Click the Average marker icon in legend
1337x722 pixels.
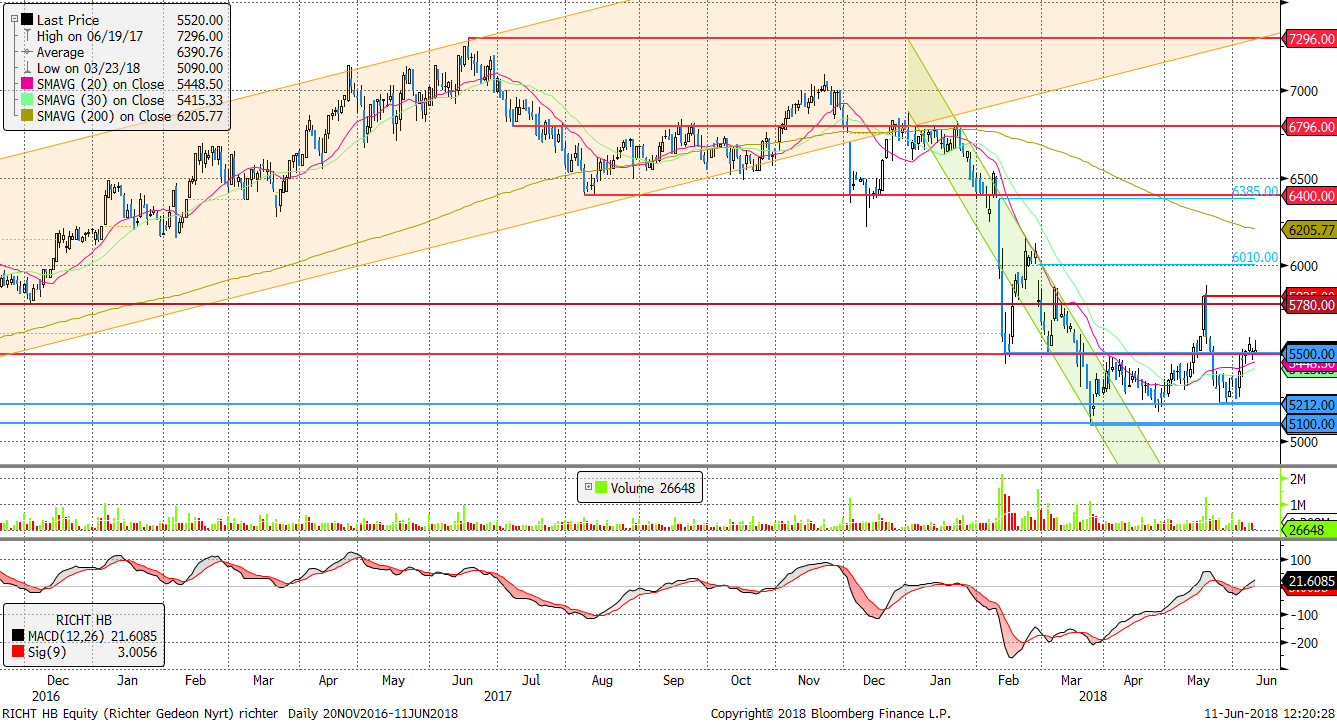[x=25, y=52]
